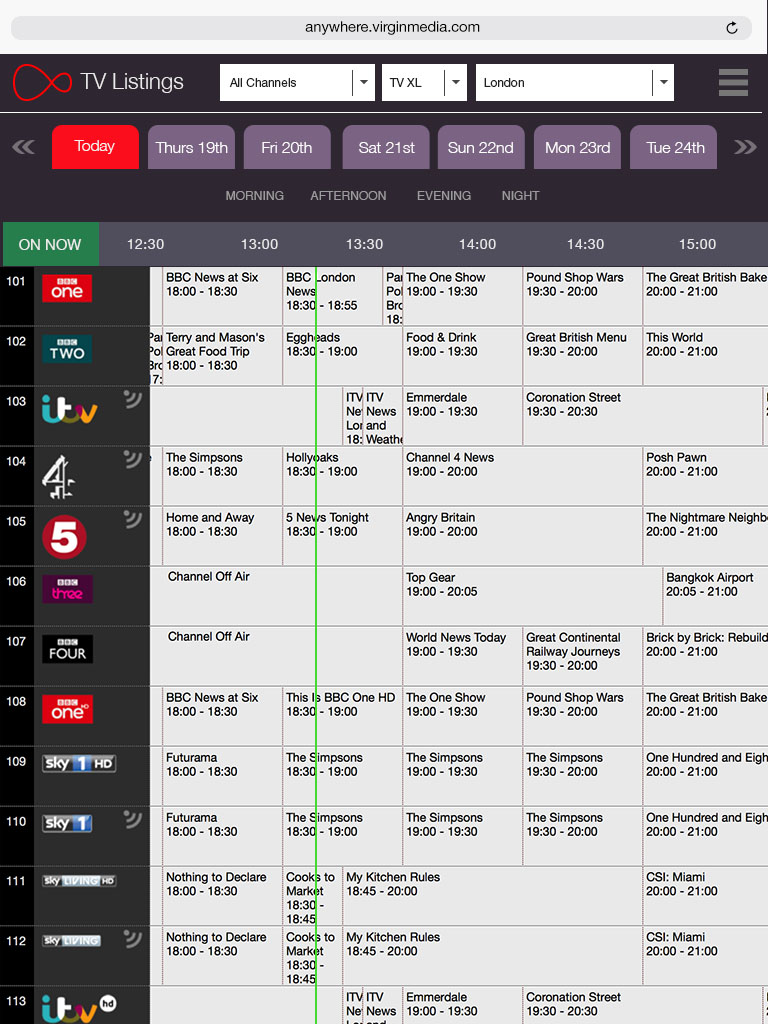Viewport: 768px width, 1024px height.
Task: Open BBC News at Six on channel 101
Action: coord(222,296)
